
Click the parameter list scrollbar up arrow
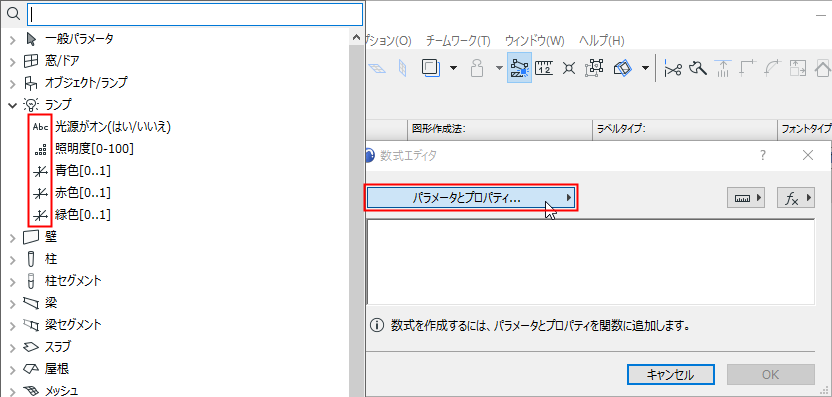point(356,38)
